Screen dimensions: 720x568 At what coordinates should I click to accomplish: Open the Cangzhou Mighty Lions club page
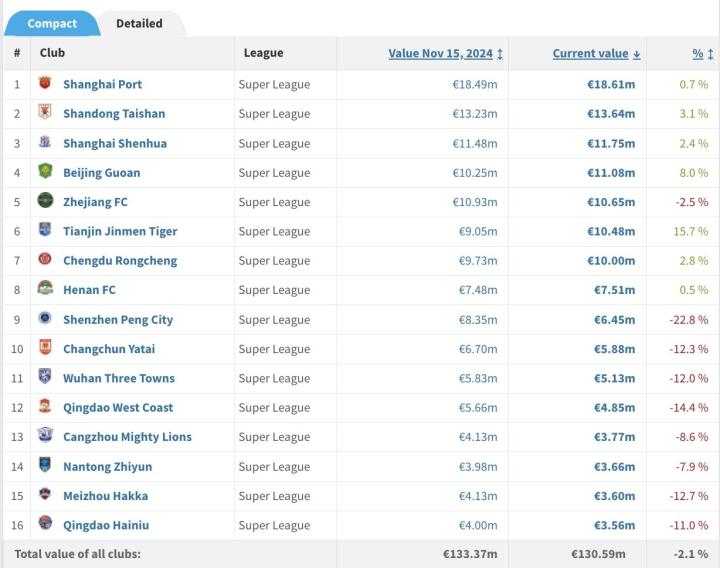127,437
